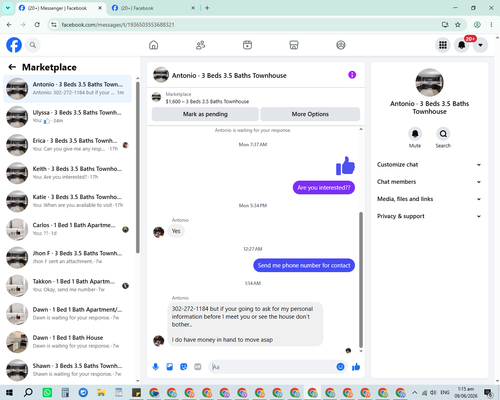The image size is (500, 400).
Task: Click the 'Send me phone number for contact' message
Action: [x=304, y=265]
